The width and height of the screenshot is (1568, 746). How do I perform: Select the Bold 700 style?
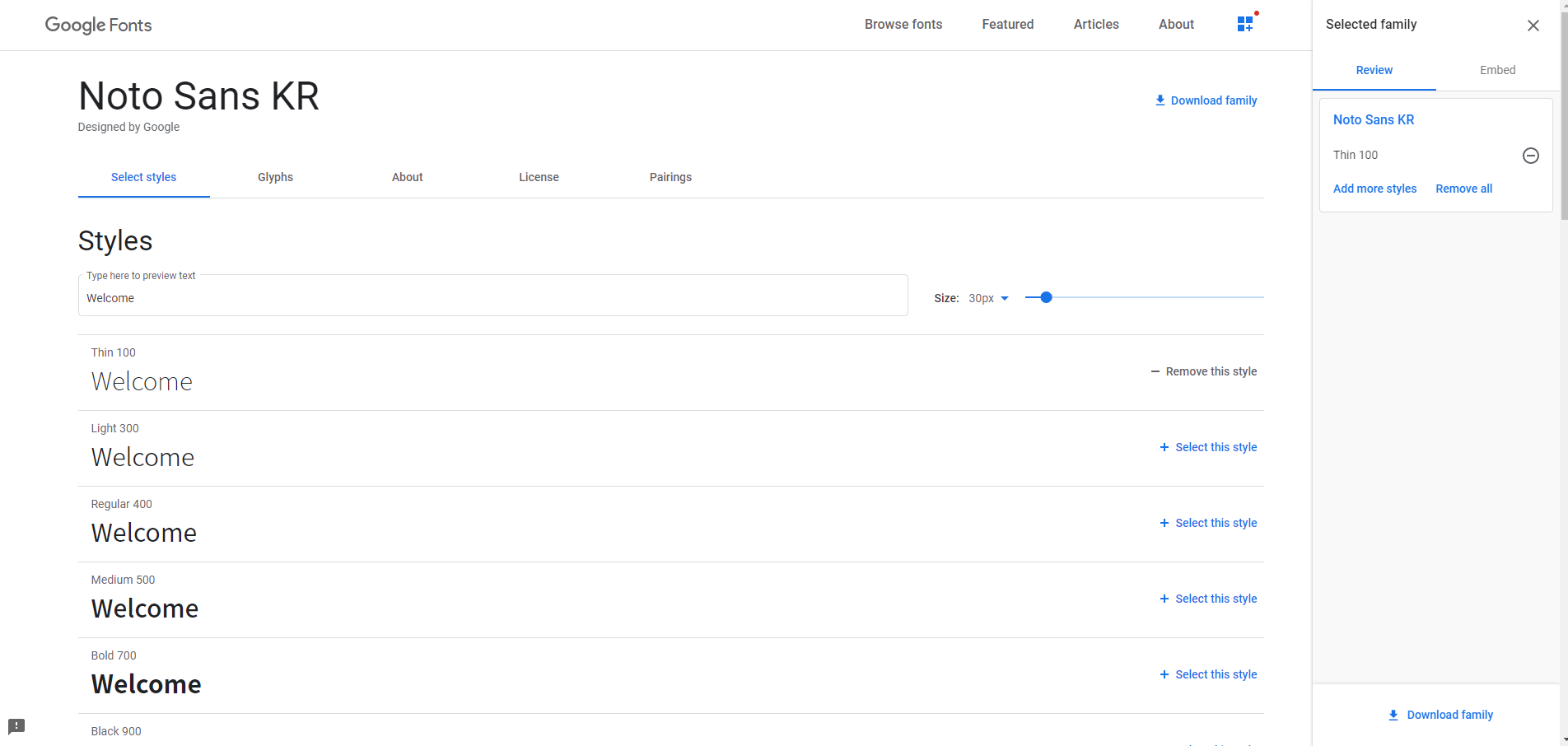tap(1207, 674)
